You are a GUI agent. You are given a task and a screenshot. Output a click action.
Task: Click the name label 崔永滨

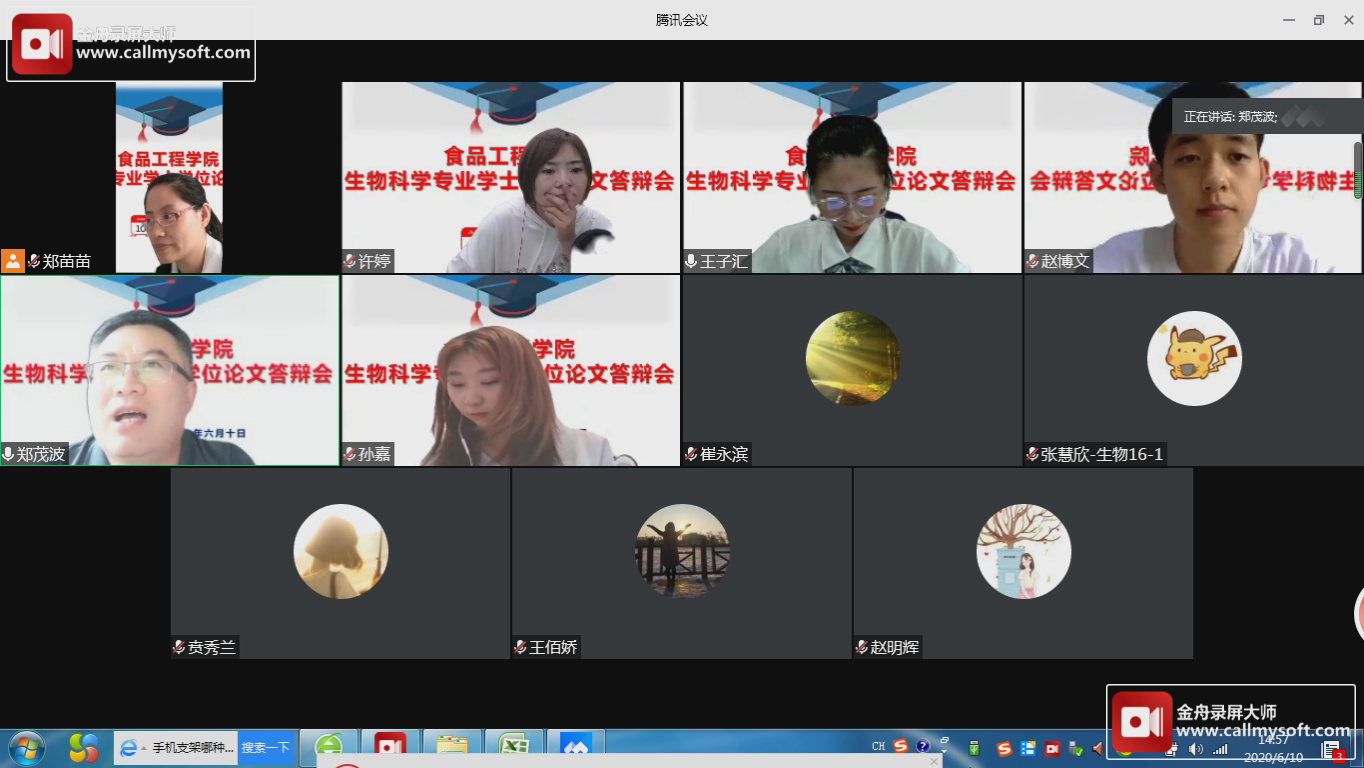pos(724,454)
